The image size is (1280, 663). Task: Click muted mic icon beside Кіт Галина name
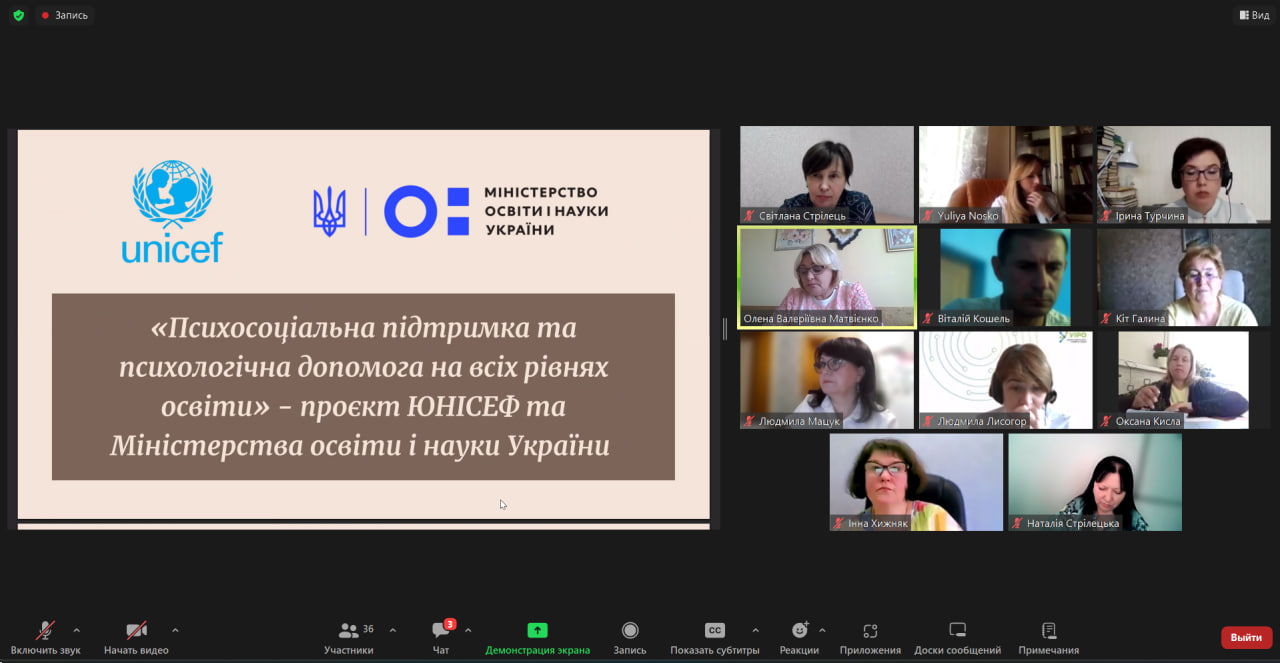1106,319
